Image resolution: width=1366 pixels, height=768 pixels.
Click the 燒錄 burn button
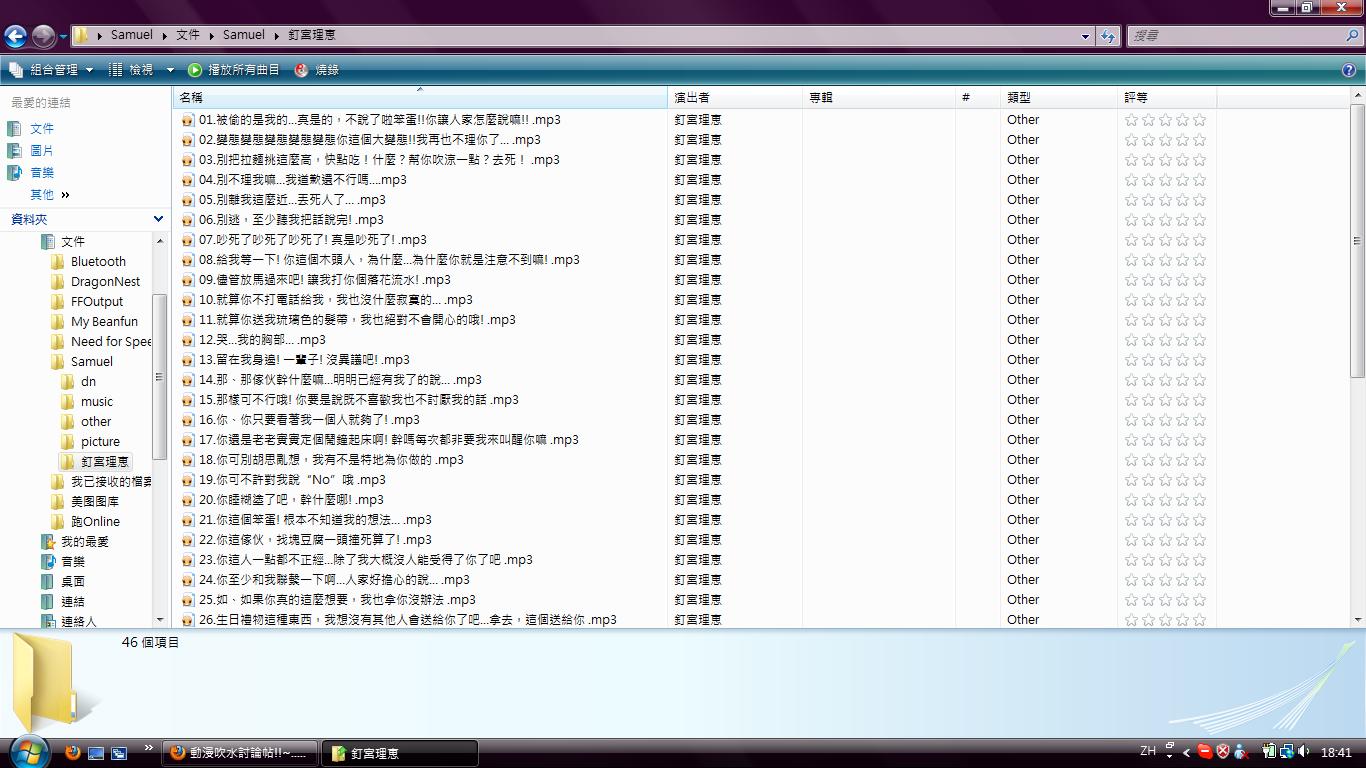coord(317,70)
